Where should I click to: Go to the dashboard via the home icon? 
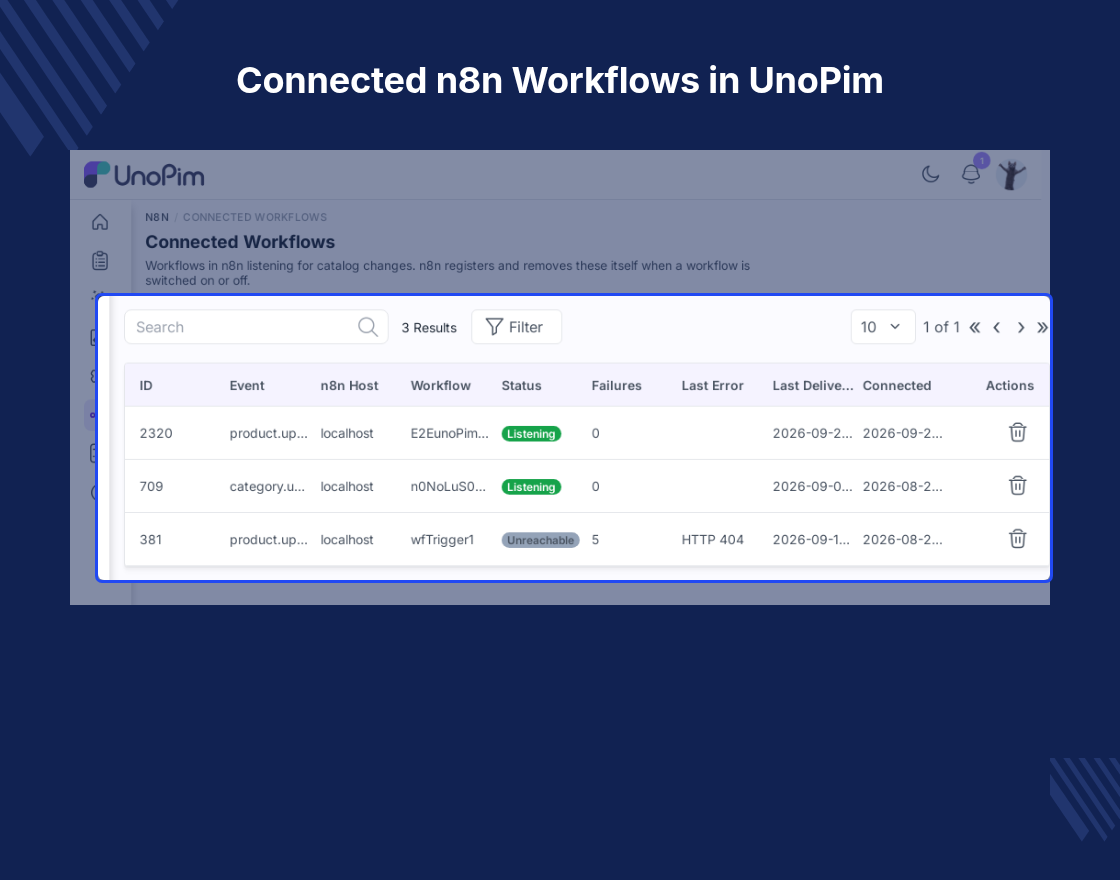pos(100,222)
